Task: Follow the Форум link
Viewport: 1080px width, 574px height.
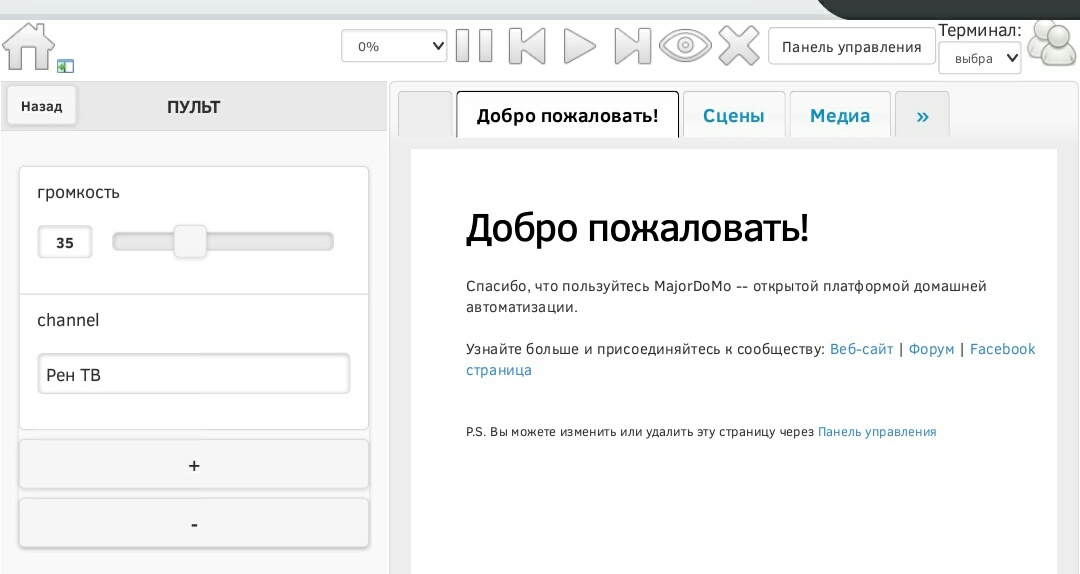Action: point(931,349)
